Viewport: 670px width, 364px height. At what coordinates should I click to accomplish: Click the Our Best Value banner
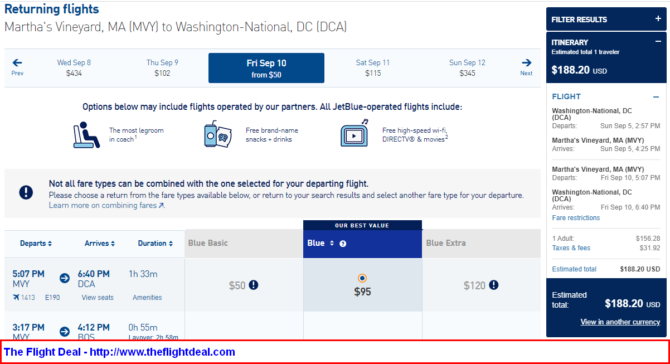362,225
